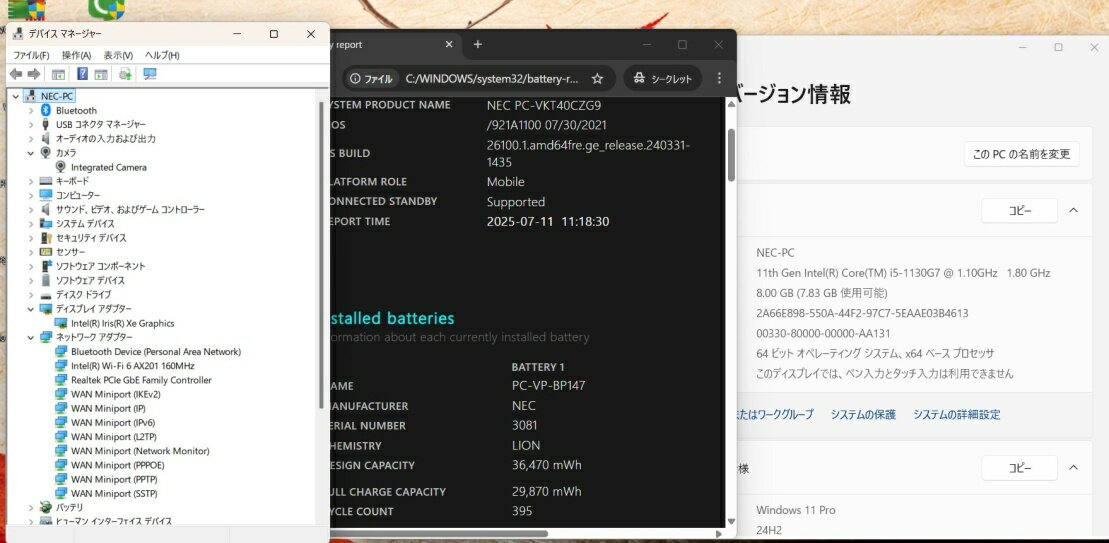Collapse the ネットワーク アダプター category
This screenshot has width=1109, height=543.
(x=31, y=338)
